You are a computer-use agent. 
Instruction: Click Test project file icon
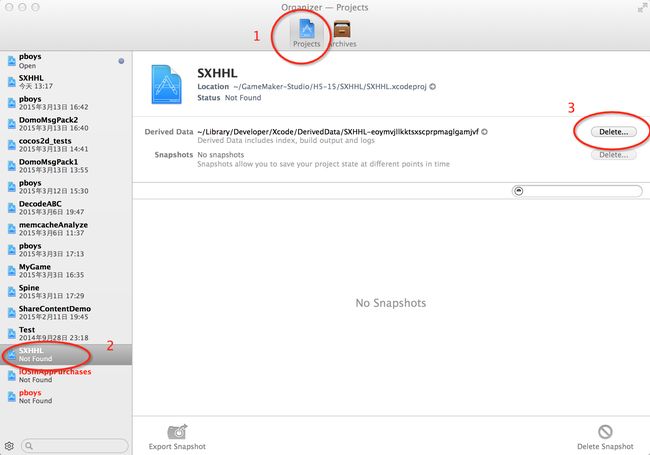[x=12, y=334]
